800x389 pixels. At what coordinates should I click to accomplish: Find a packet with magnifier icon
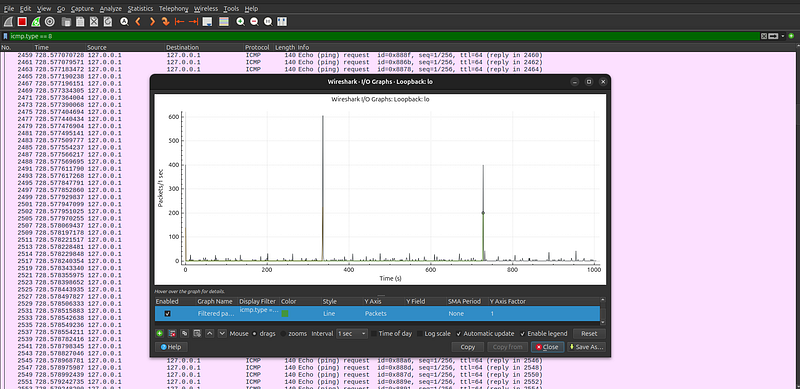(x=124, y=21)
